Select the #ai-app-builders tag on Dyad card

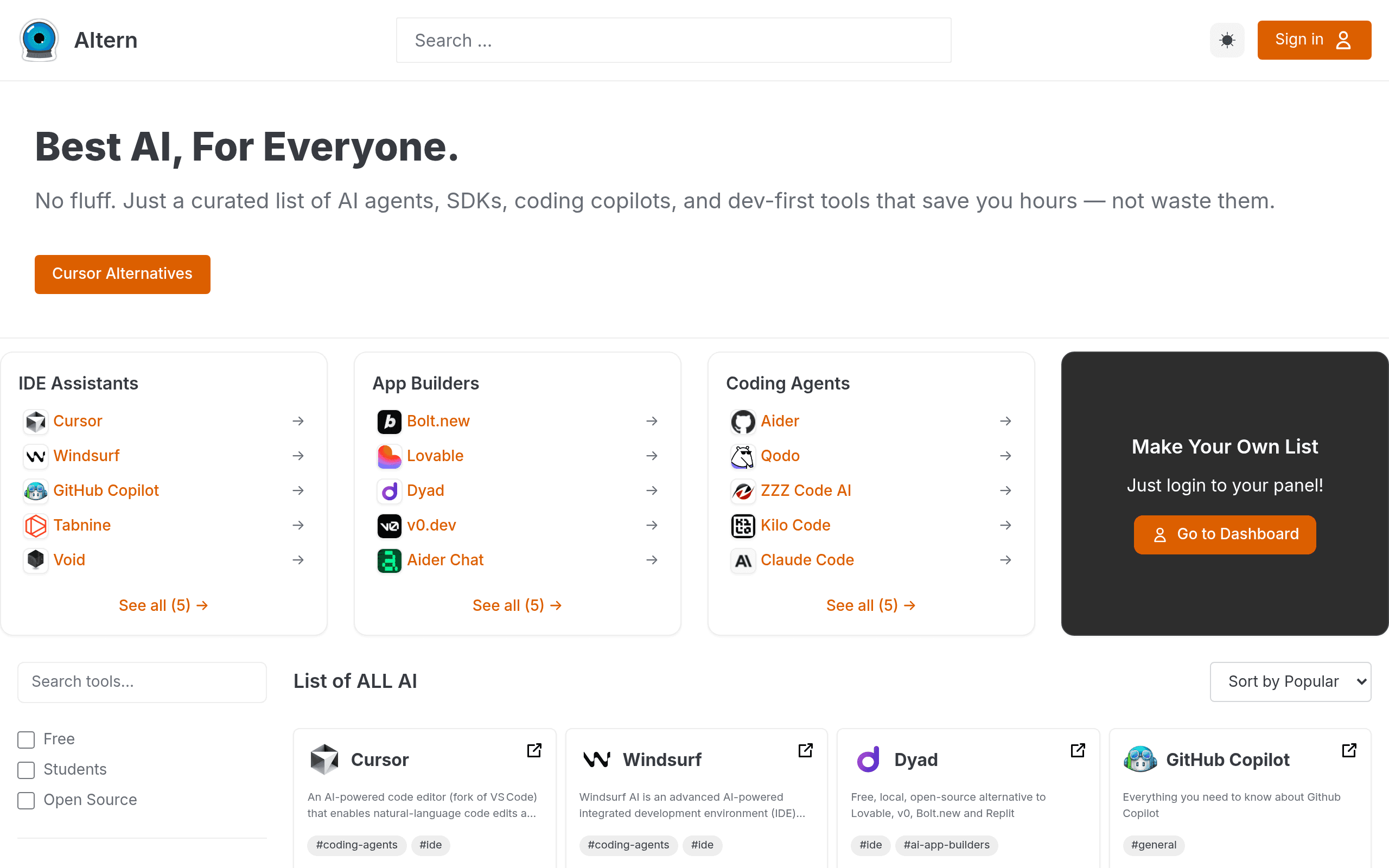(x=946, y=845)
